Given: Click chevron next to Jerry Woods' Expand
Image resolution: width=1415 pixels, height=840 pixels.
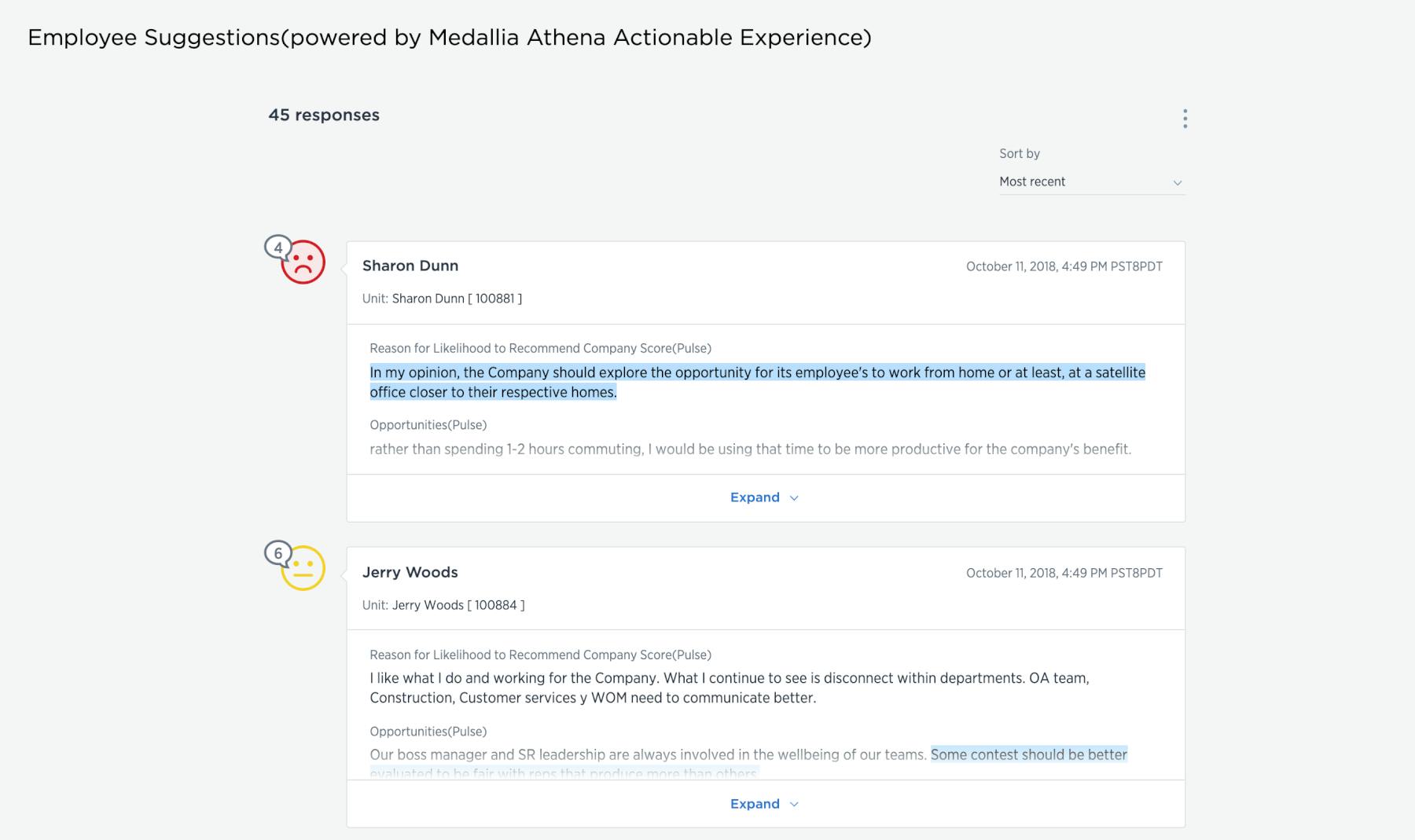Looking at the screenshot, I should [794, 805].
